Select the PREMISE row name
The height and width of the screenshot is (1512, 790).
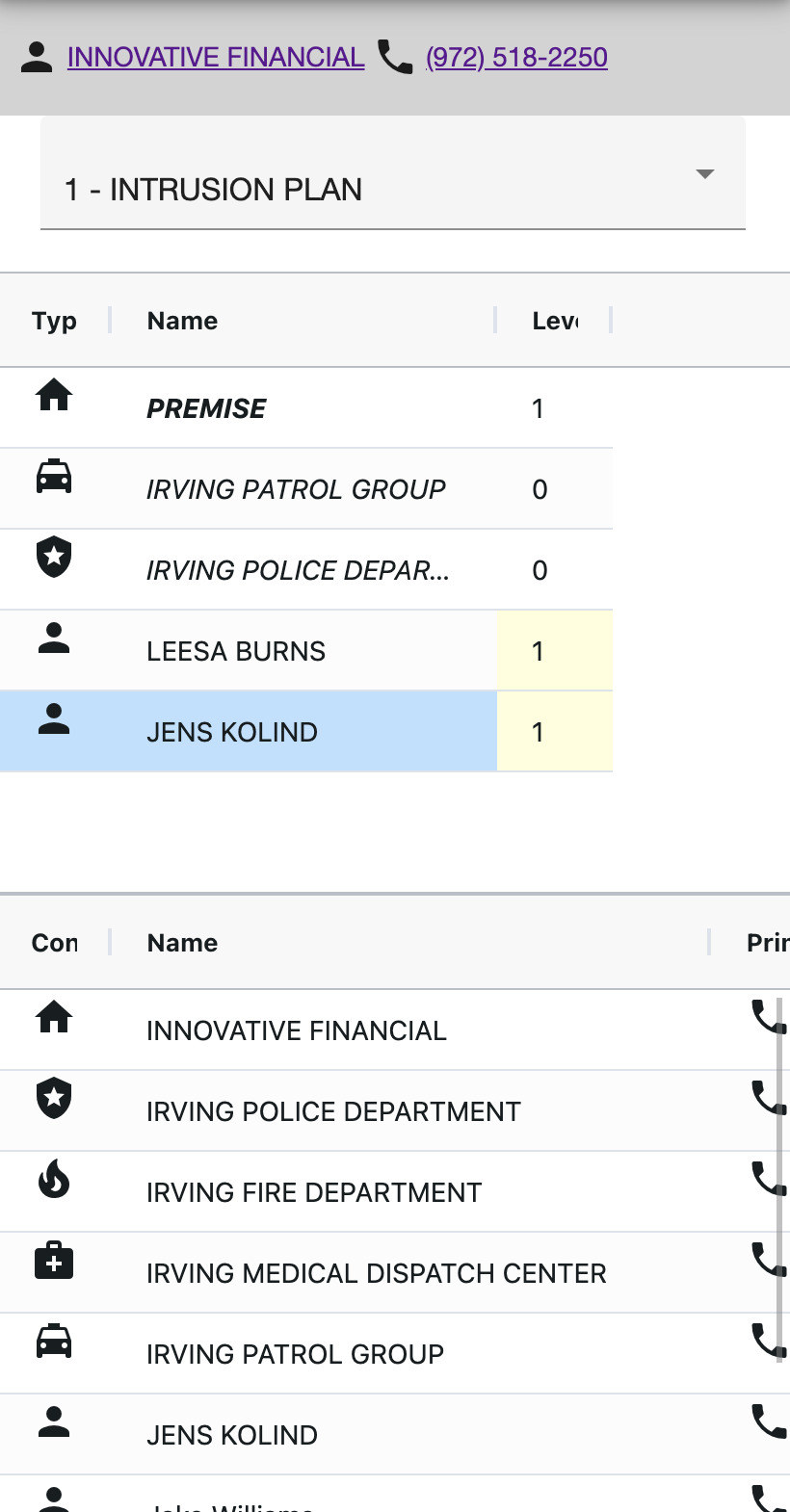206,408
